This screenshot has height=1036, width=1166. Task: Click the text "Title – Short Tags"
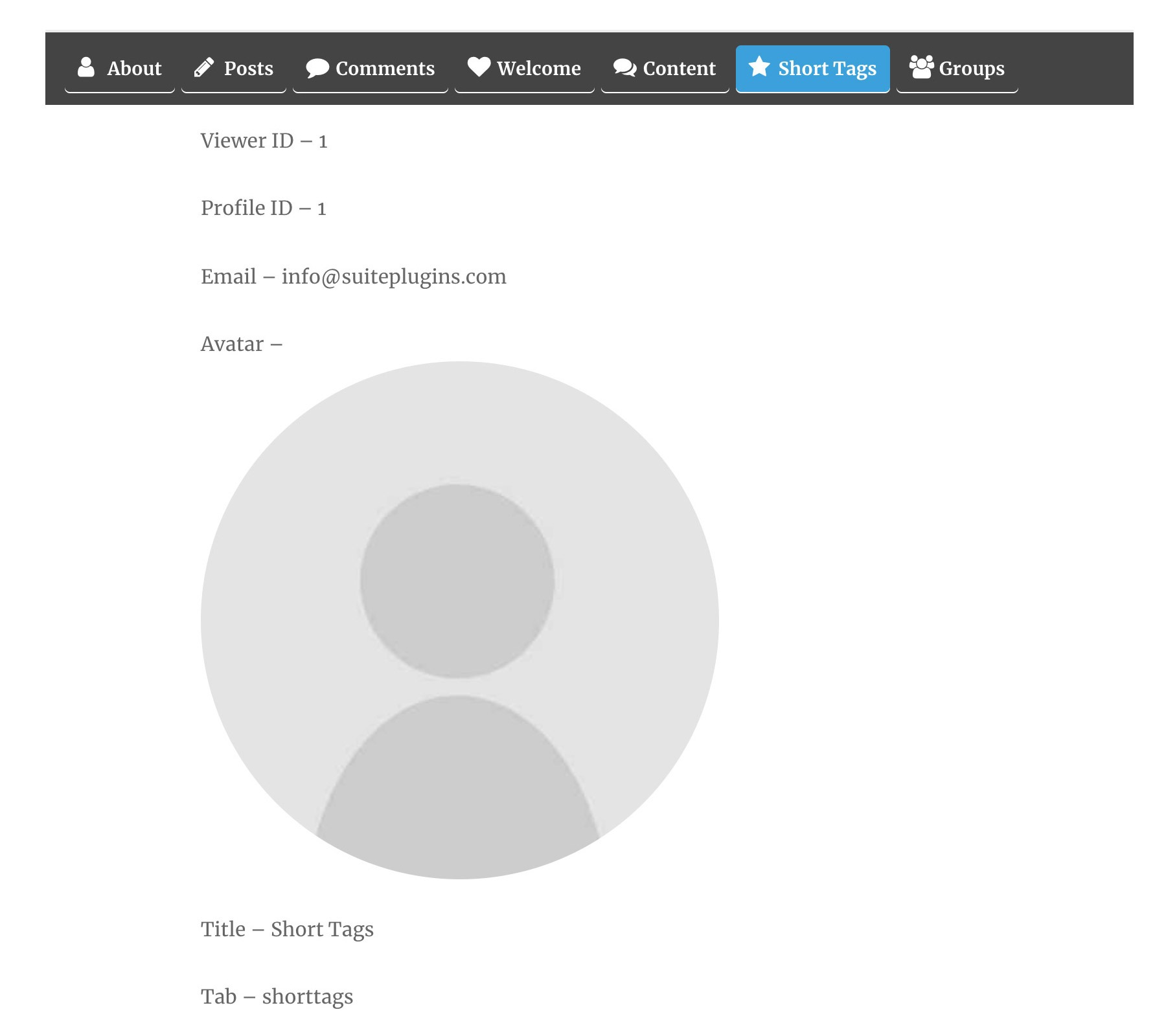(x=288, y=930)
